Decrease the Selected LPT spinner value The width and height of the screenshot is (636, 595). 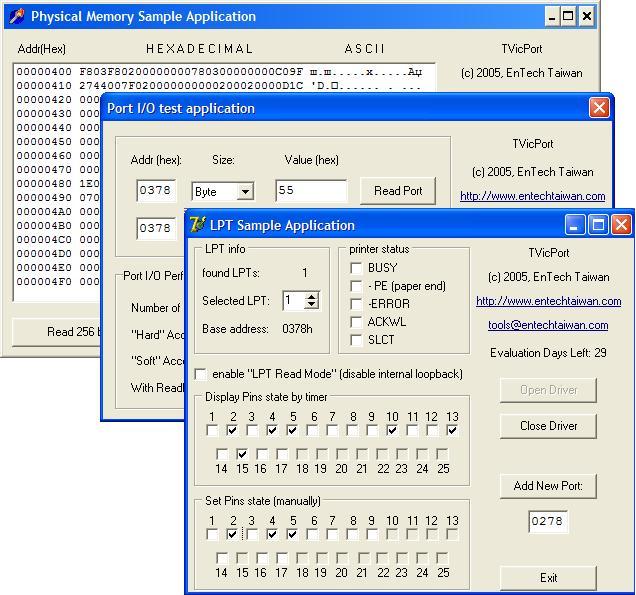tap(312, 305)
